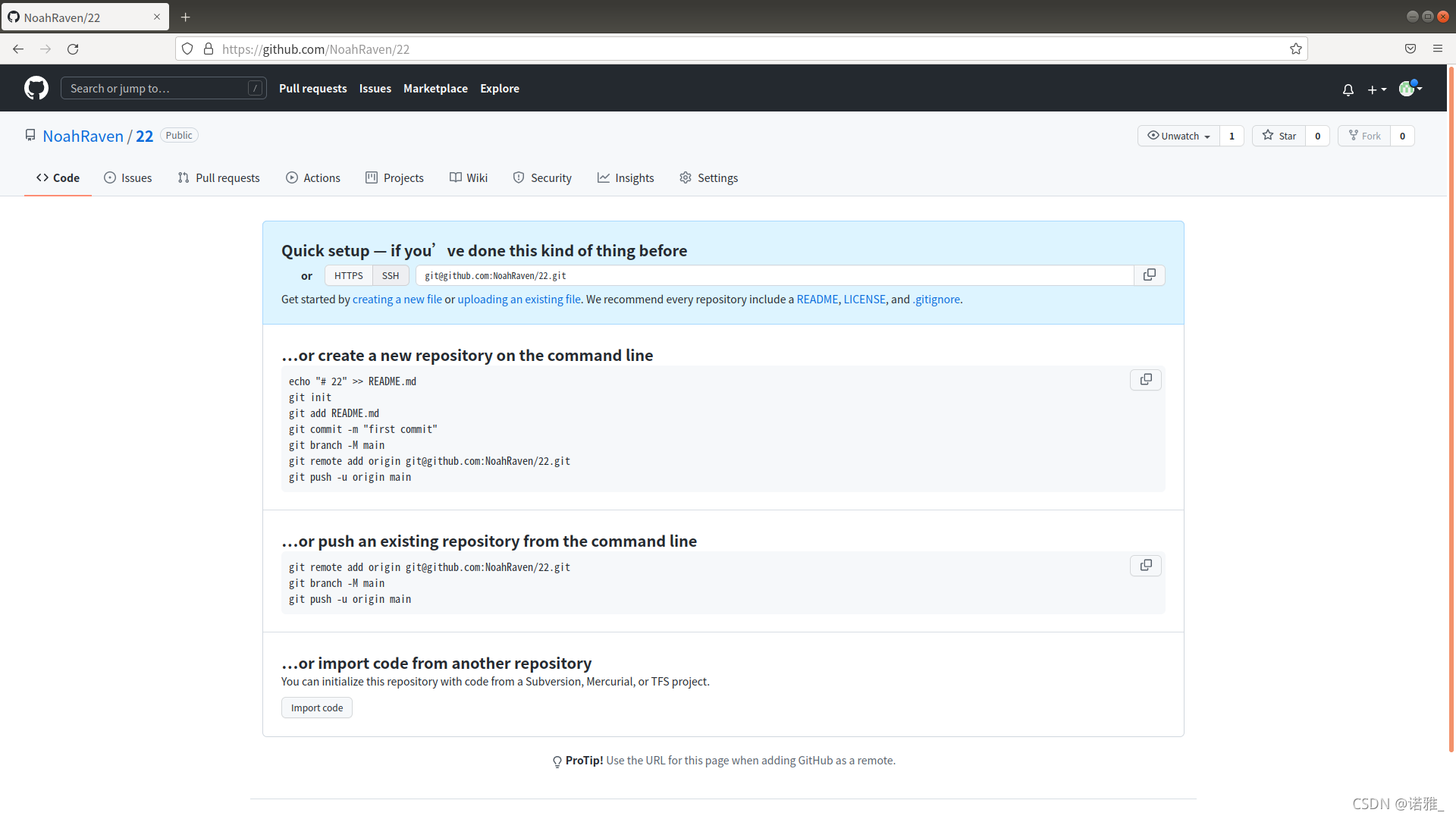View the stargazers count
Viewport: 1456px width, 819px height.
click(1317, 136)
